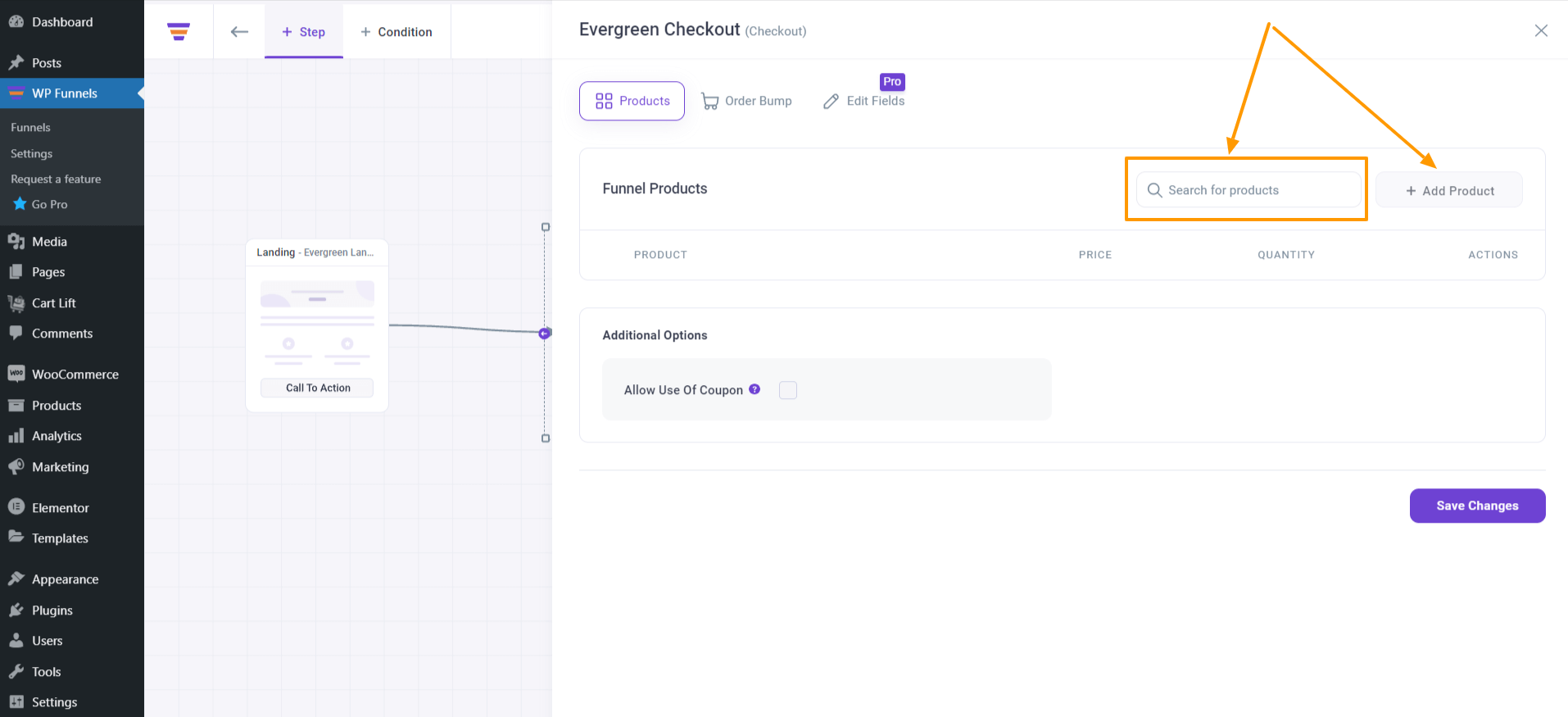1568x717 pixels.
Task: Click the purple connector node on canvas
Action: coord(545,333)
